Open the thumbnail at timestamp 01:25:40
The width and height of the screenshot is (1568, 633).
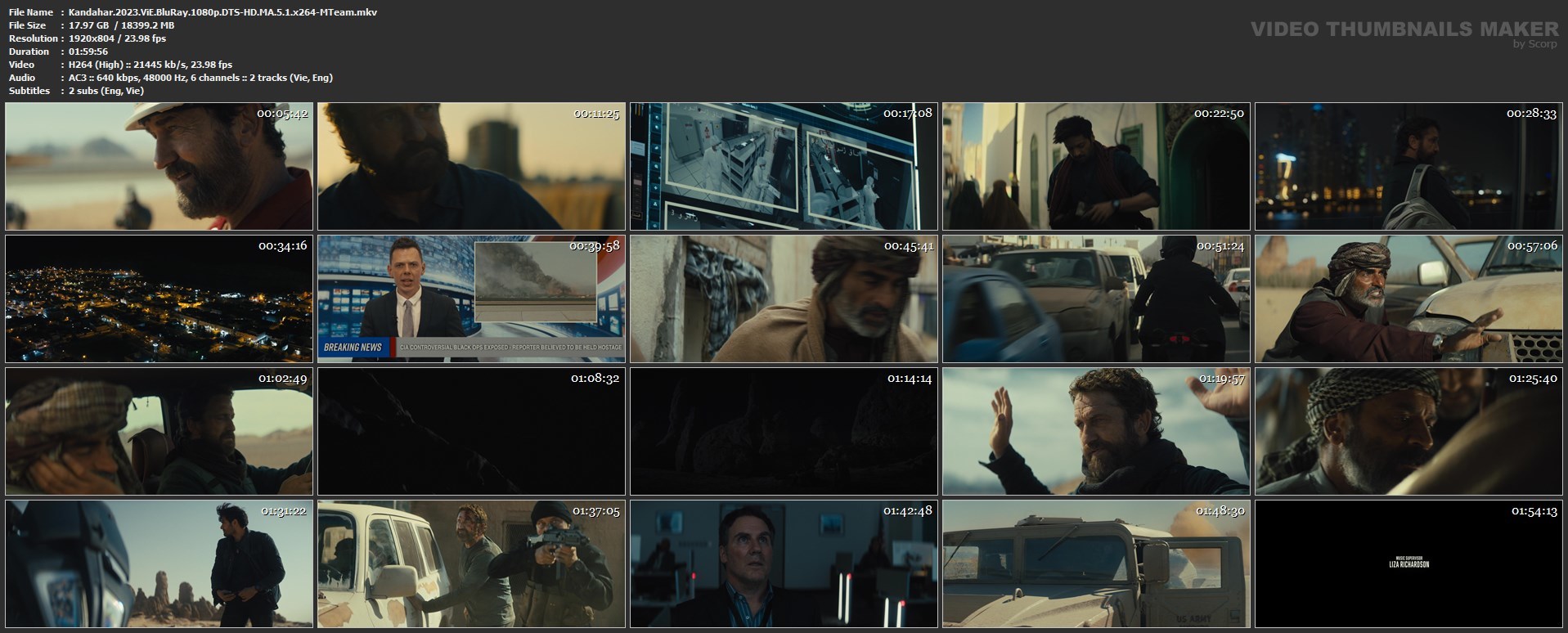[1409, 432]
